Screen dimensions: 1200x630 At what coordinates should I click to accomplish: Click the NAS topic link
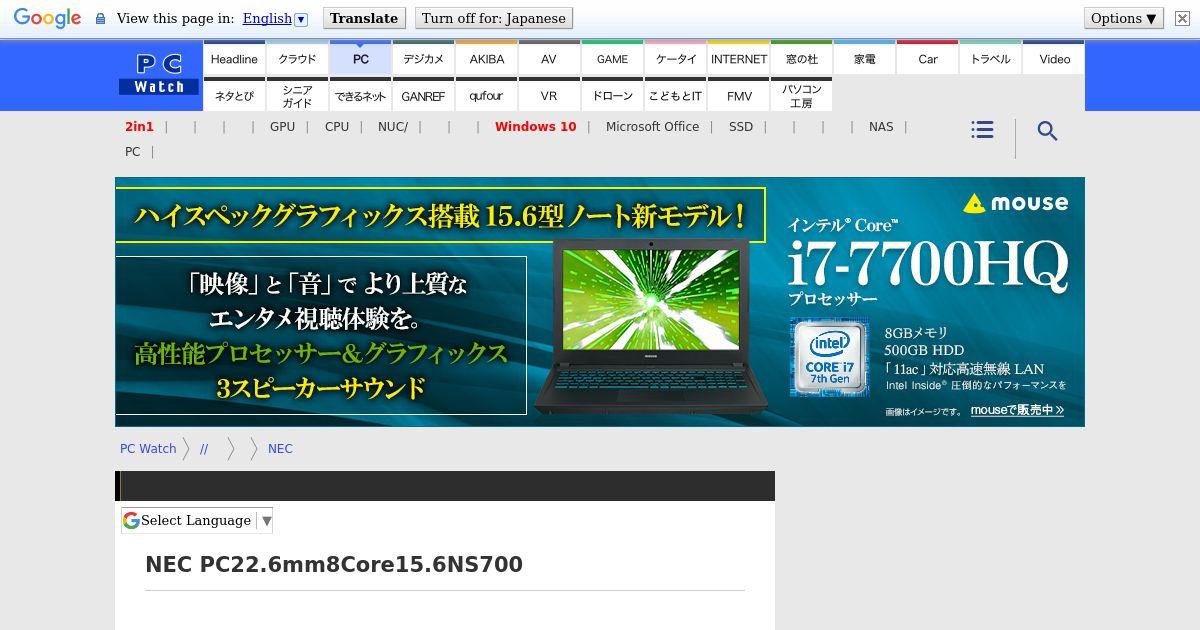pyautogui.click(x=881, y=127)
